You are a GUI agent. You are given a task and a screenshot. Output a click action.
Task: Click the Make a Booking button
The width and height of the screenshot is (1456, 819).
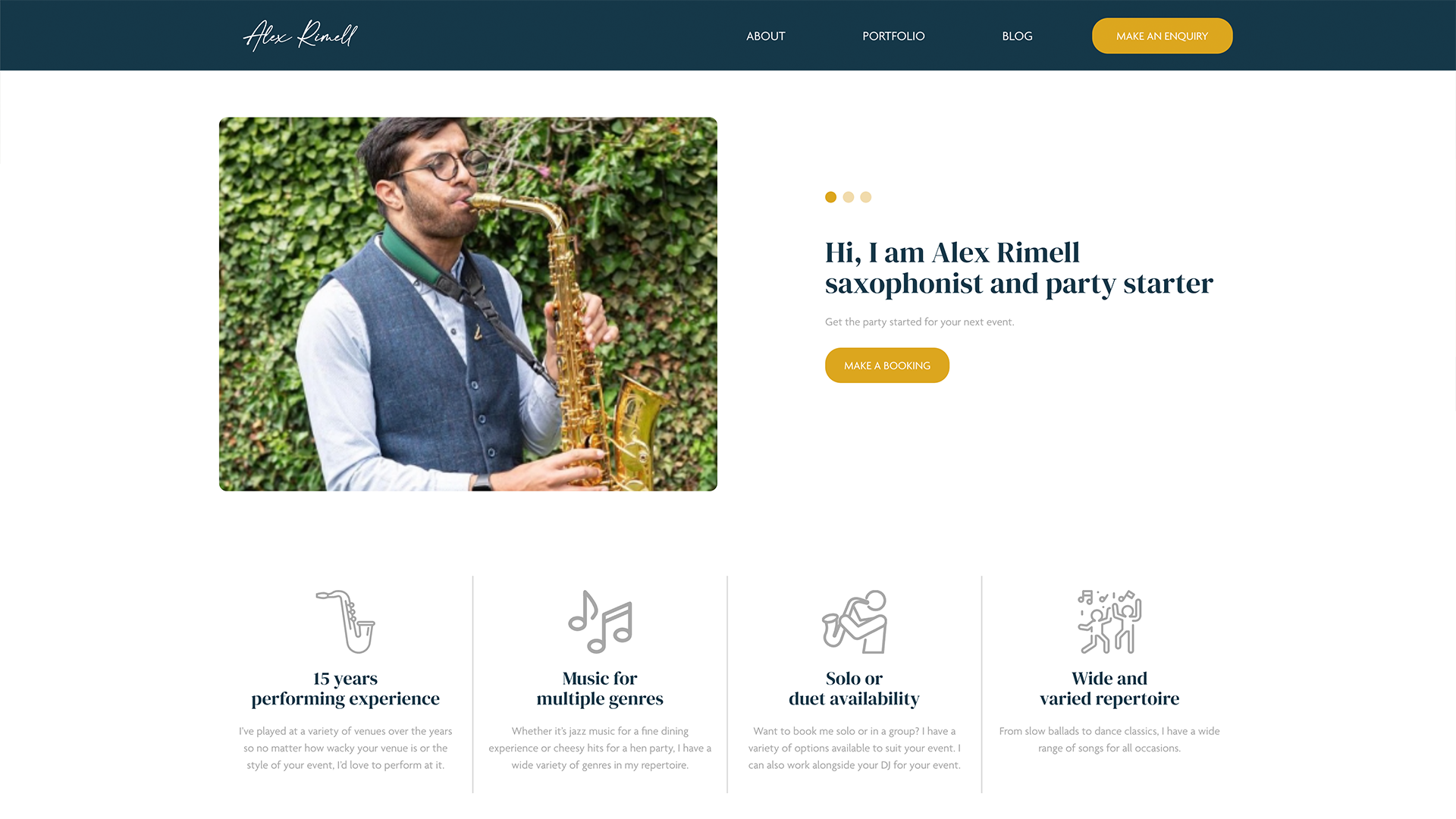point(886,366)
